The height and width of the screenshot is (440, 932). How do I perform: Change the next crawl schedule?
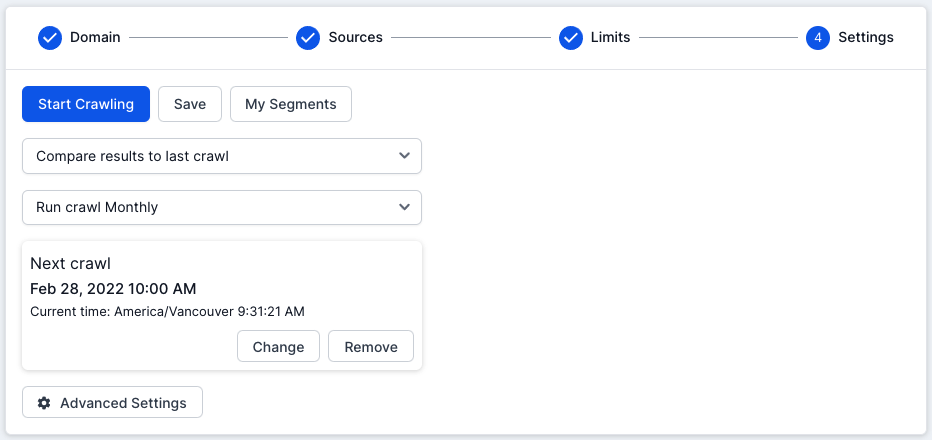click(278, 347)
